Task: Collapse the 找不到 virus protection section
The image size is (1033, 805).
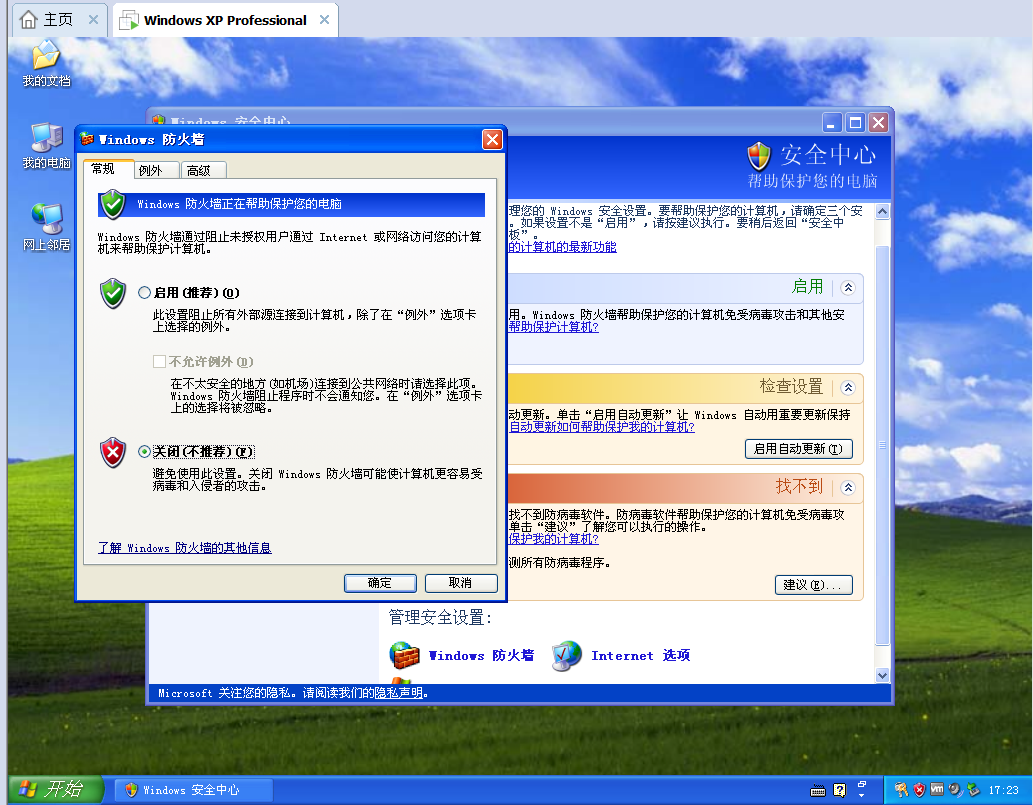Action: pos(848,487)
